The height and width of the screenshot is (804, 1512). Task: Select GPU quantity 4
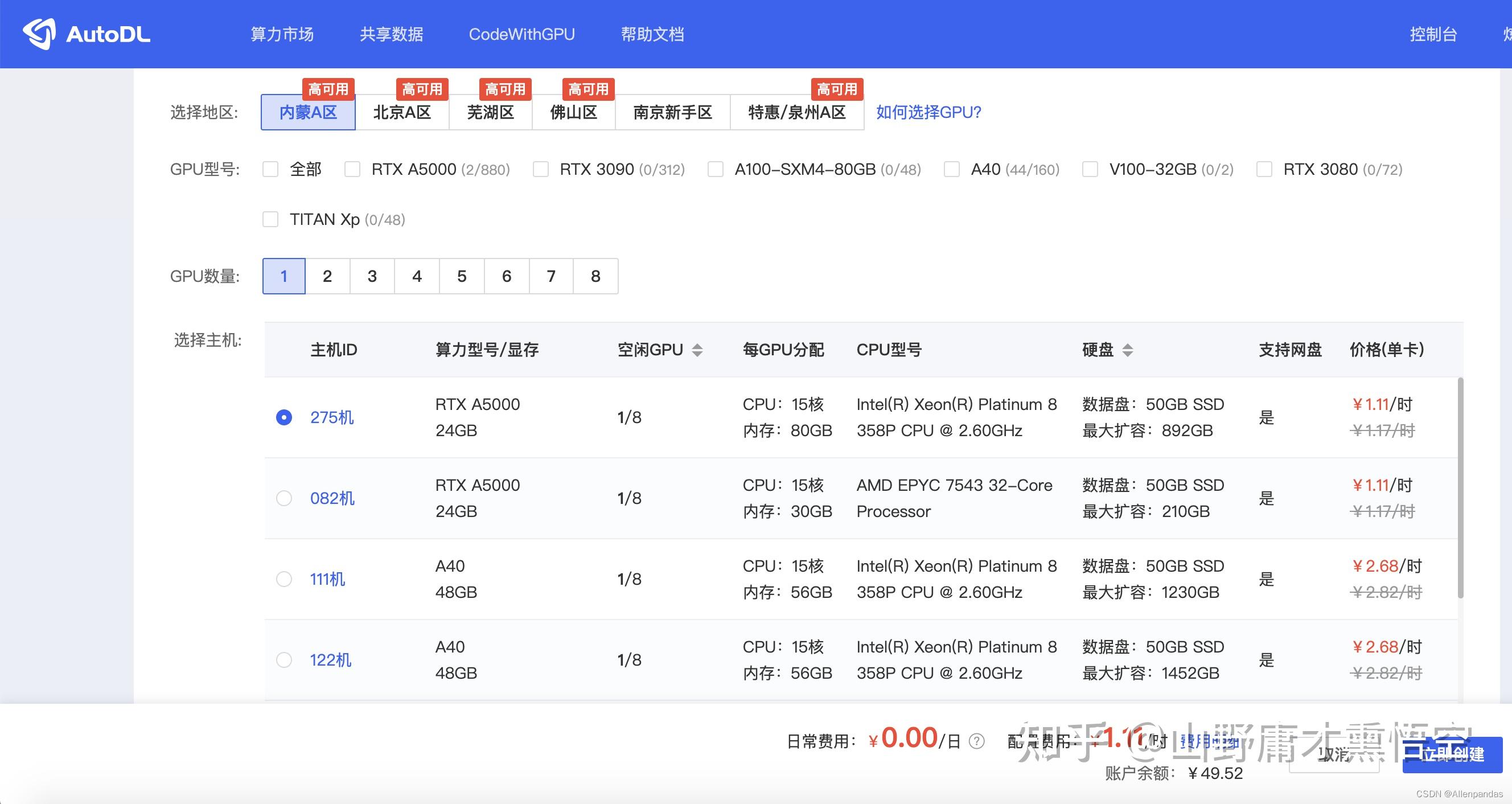click(x=417, y=276)
